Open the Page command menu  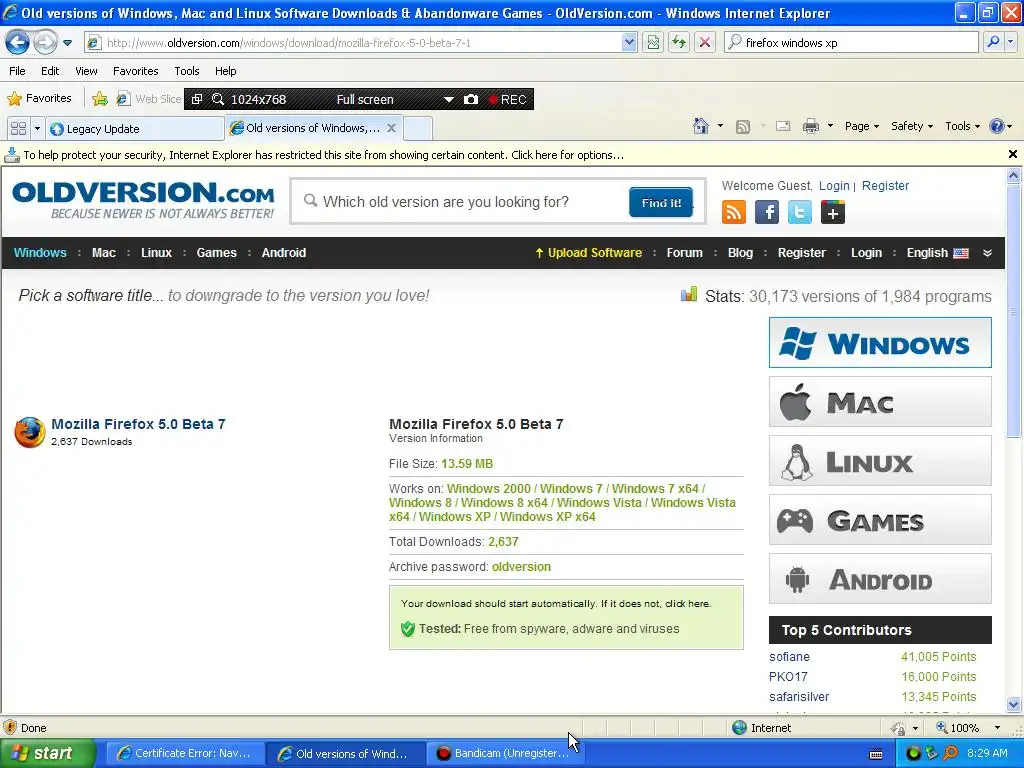[x=861, y=126]
